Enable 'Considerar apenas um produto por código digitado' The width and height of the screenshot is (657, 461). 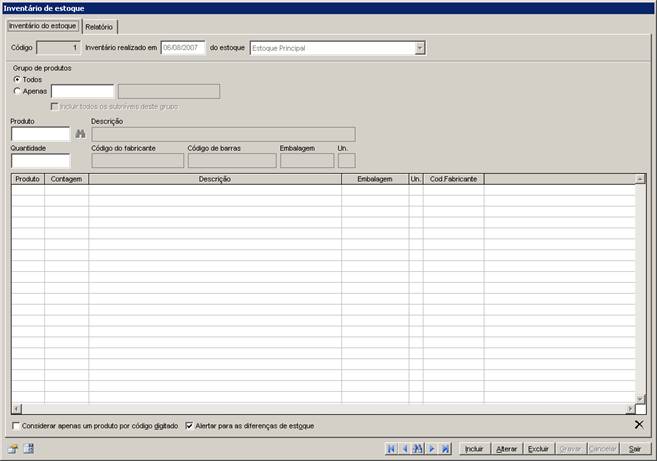(16, 426)
